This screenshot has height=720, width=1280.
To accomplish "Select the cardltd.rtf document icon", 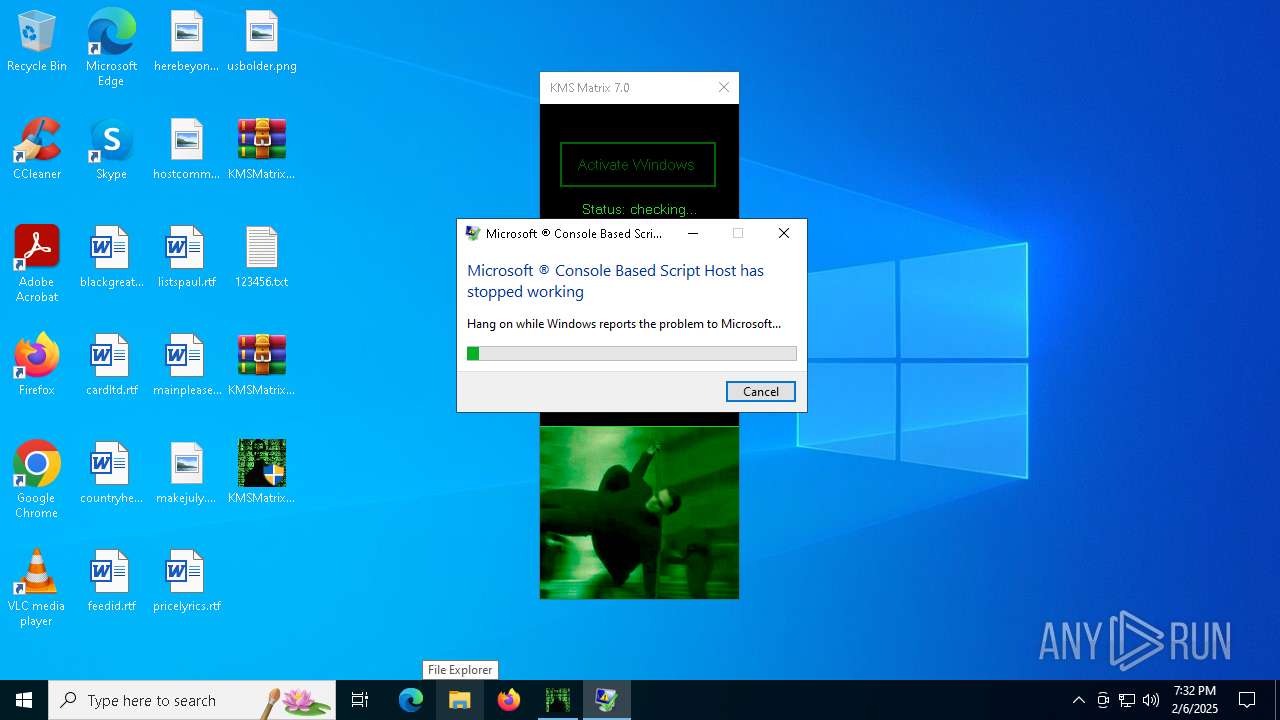I will coord(111,366).
